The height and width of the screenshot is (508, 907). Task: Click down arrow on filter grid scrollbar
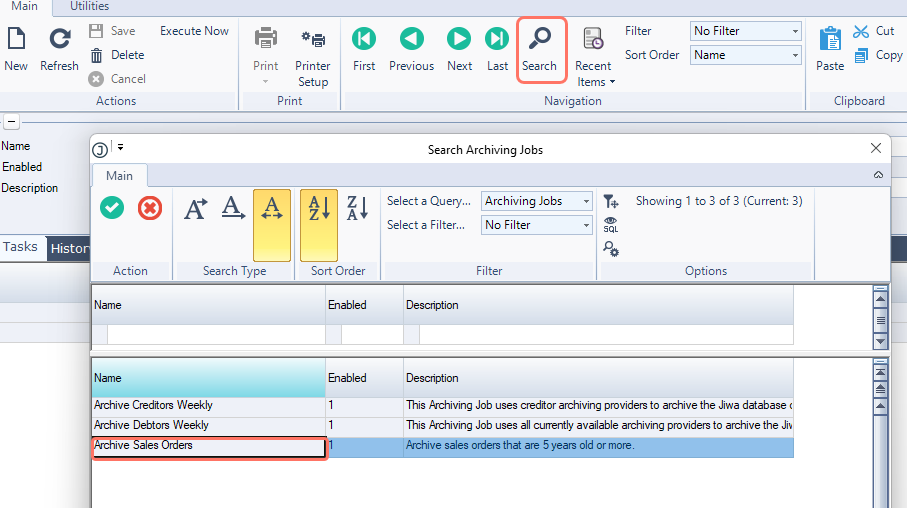pos(880,341)
